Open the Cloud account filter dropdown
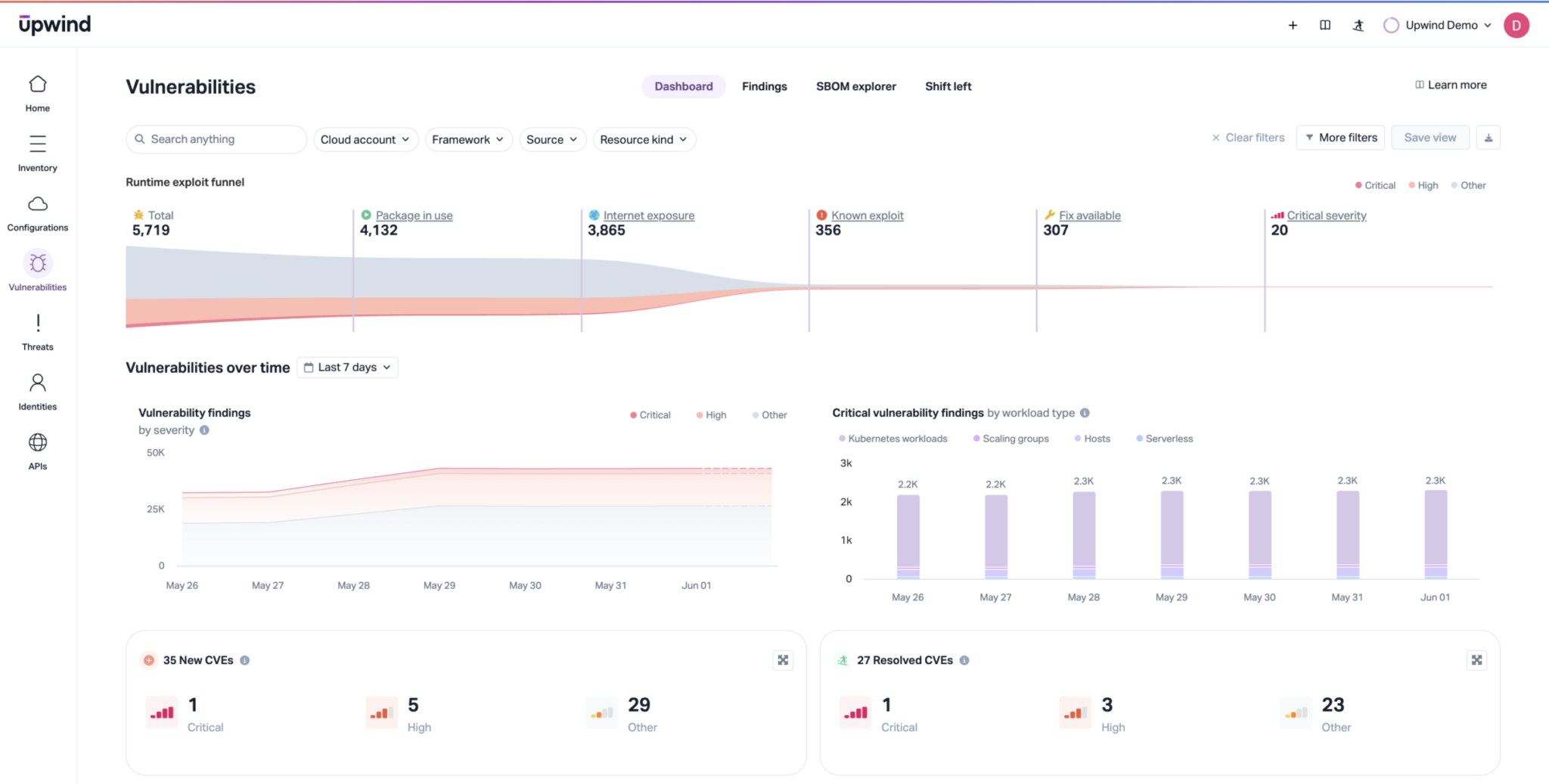Image resolution: width=1549 pixels, height=784 pixels. click(365, 139)
